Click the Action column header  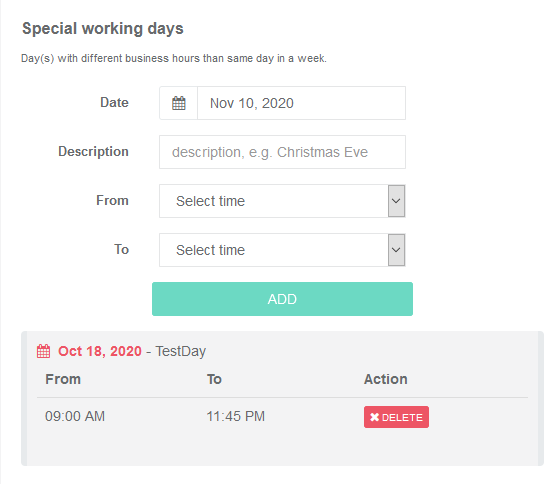[385, 379]
